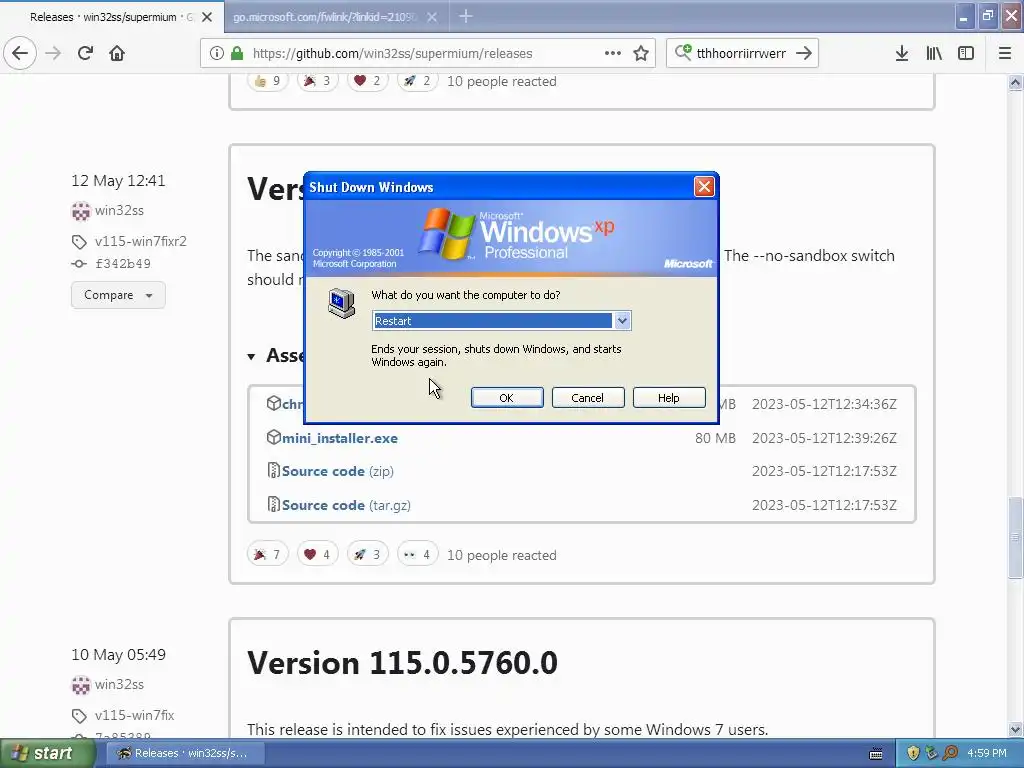Click the scrollbar down arrow
The image size is (1024, 768).
coord(1015,729)
